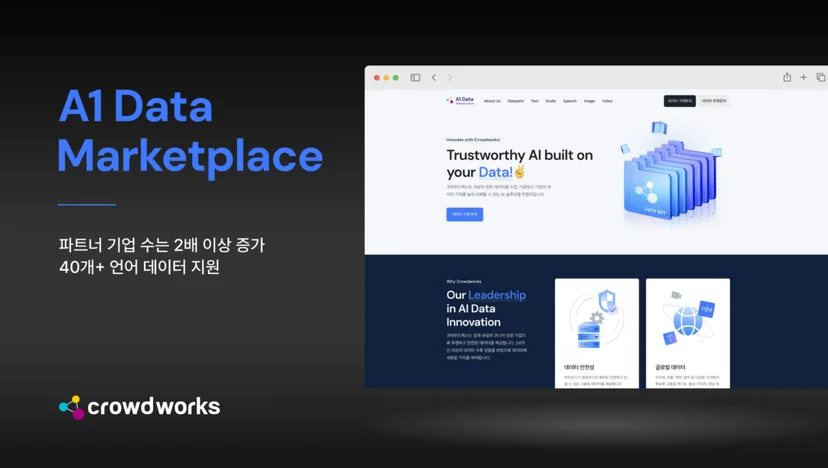This screenshot has width=828, height=468.
Task: Click the "Trustworthy AI built on" headline
Action: point(520,155)
